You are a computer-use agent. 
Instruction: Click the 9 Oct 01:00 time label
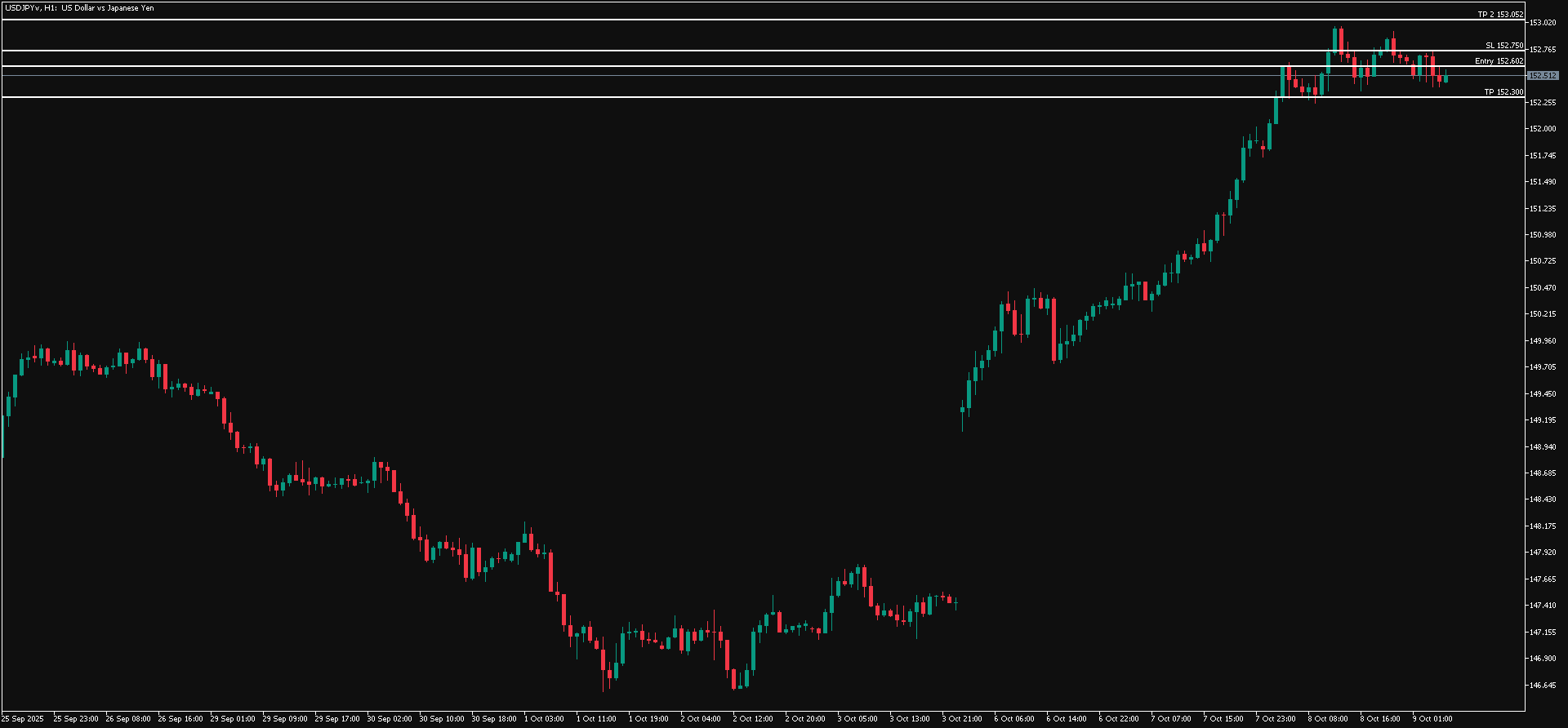pos(1432,719)
